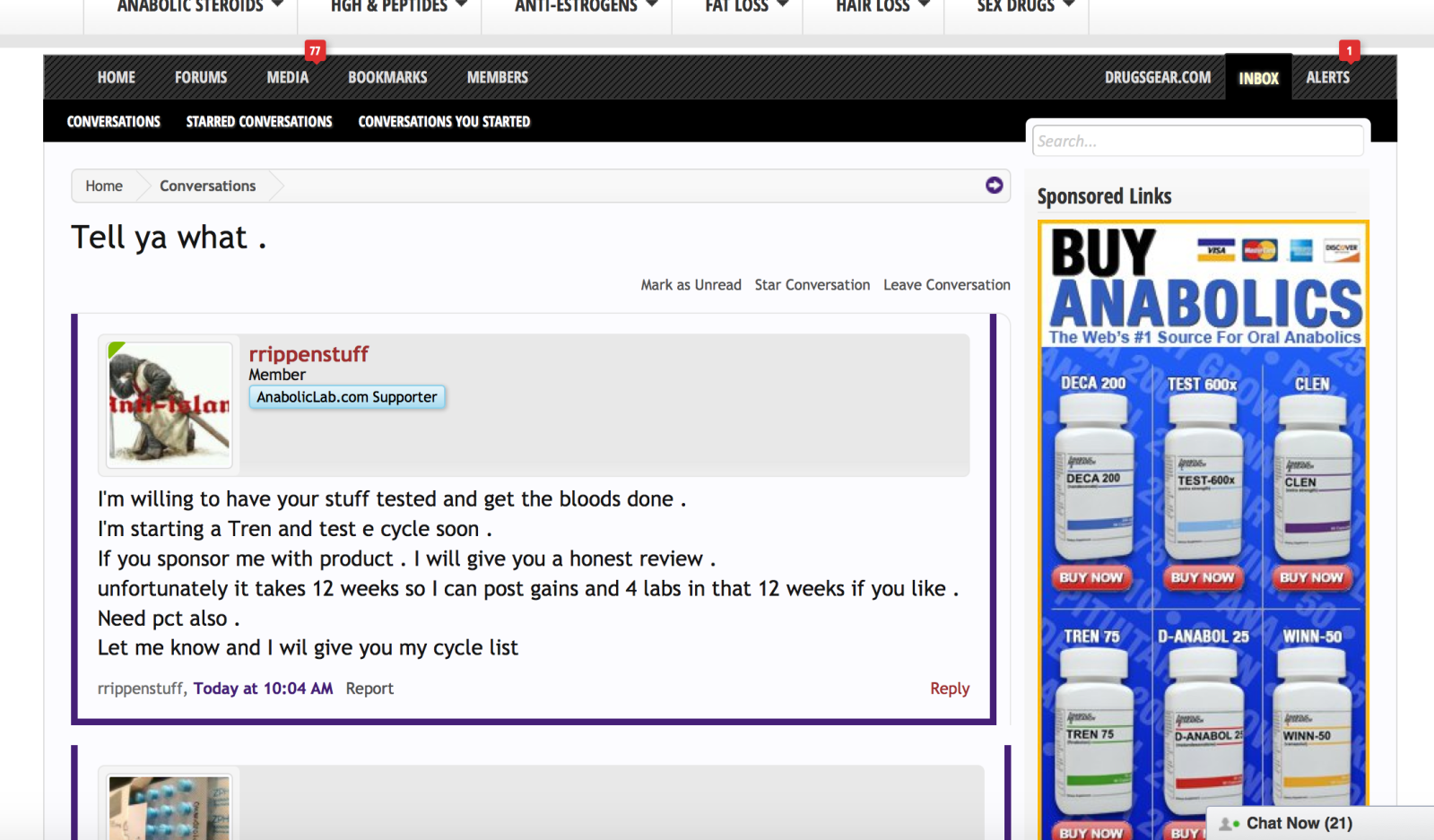Click Buy Now under TEST 600x bottle
1434x840 pixels.
1202,577
